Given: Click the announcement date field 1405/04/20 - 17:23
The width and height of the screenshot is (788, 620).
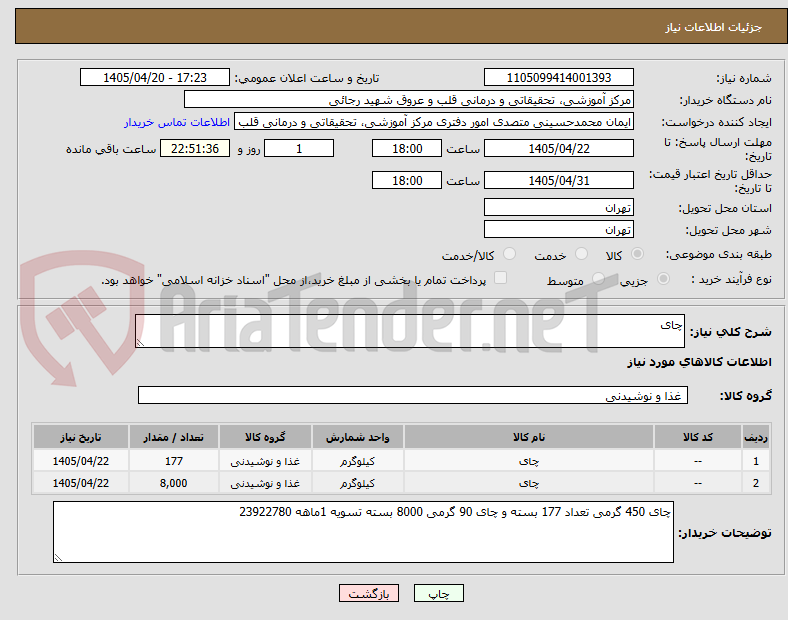Looking at the screenshot, I should [x=155, y=77].
